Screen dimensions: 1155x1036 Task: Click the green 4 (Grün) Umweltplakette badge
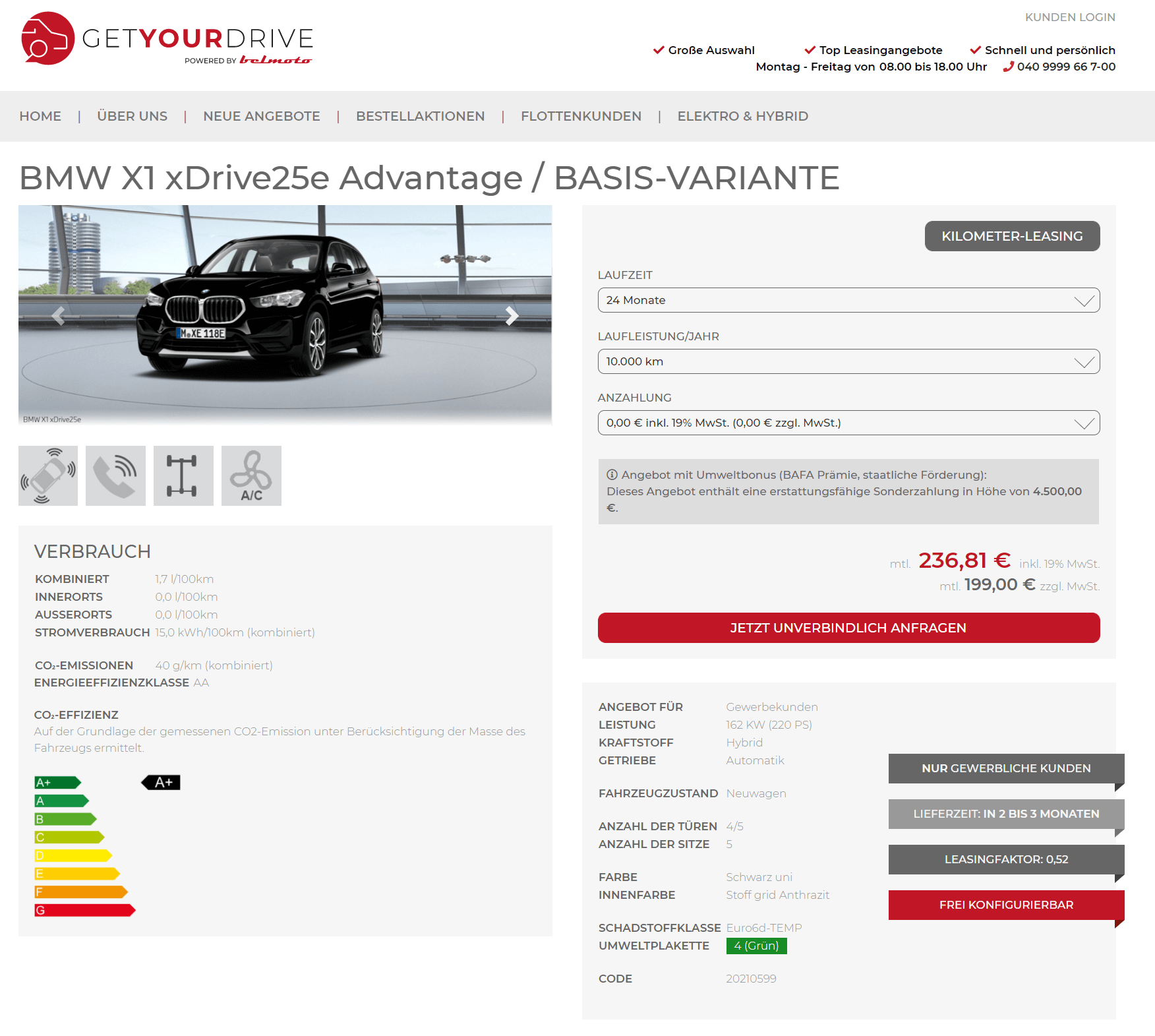point(756,946)
